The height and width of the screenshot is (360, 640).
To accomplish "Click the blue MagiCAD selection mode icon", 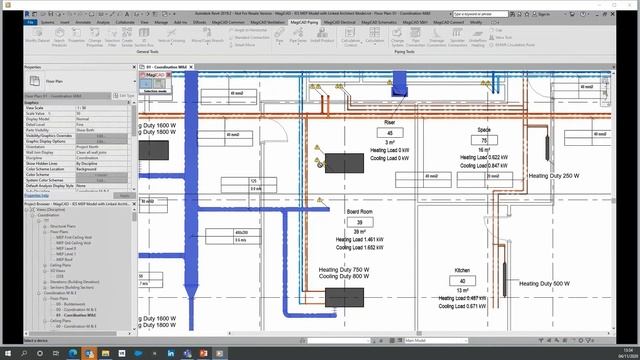I will click(145, 84).
